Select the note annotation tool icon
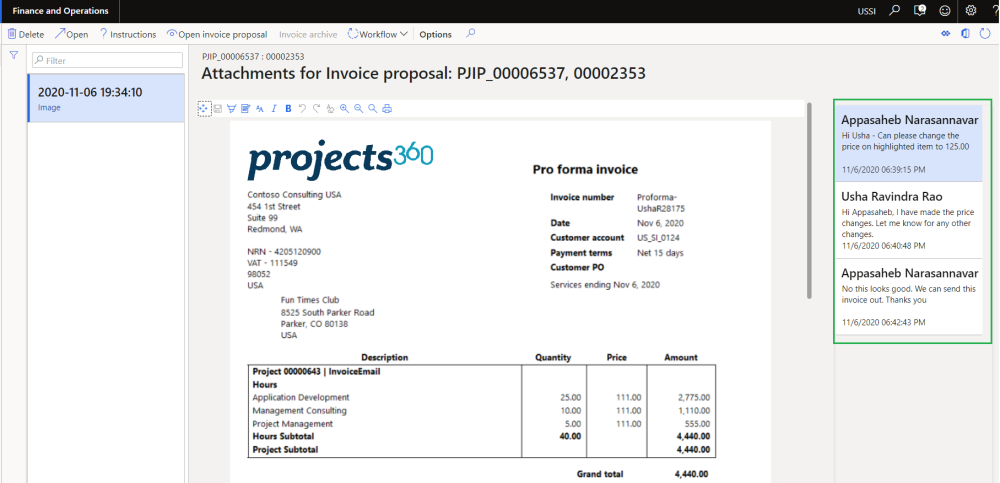Image resolution: width=1000 pixels, height=483 pixels. 246,109
